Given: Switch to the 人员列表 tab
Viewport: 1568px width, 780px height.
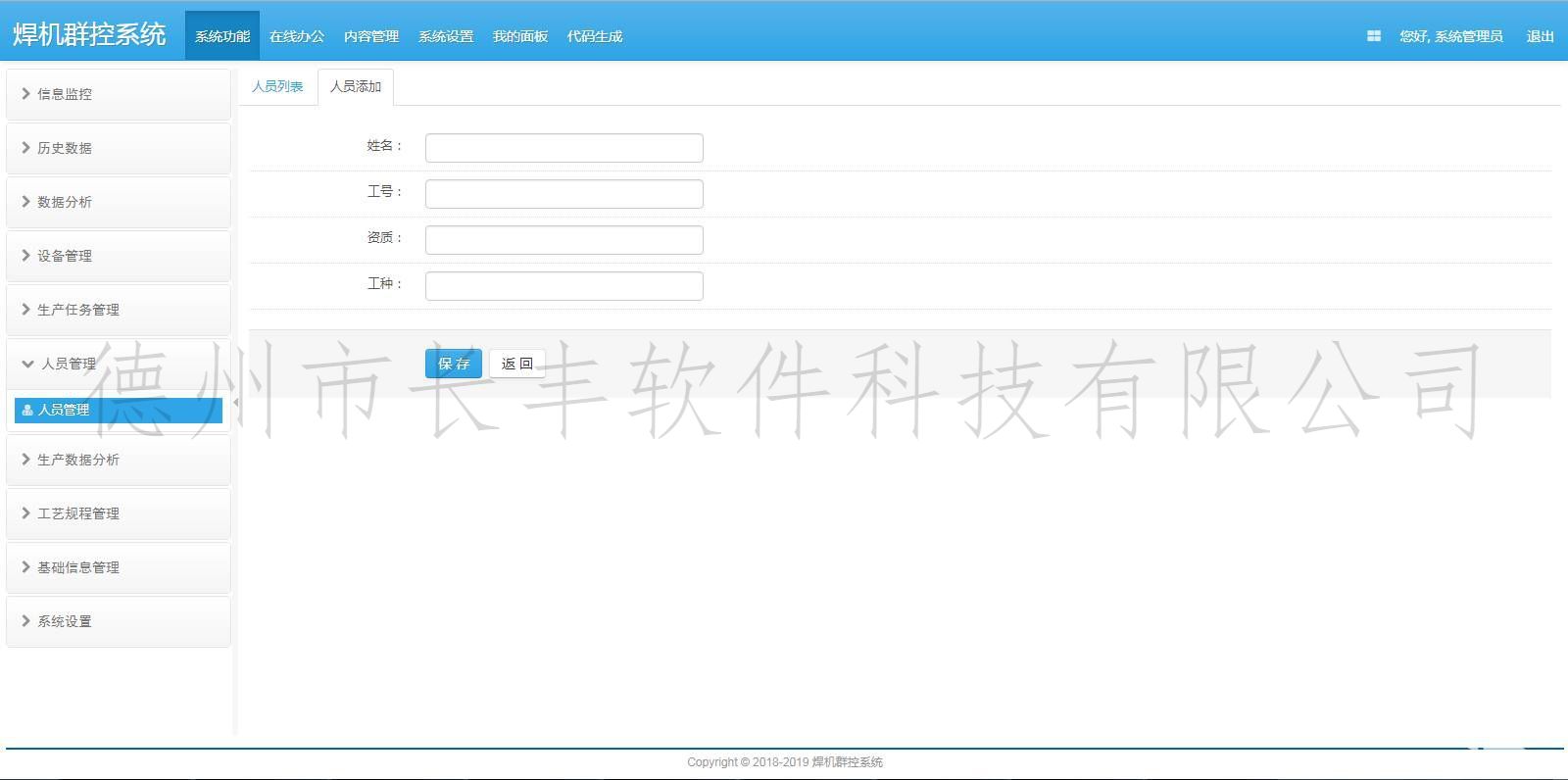Looking at the screenshot, I should 277,87.
